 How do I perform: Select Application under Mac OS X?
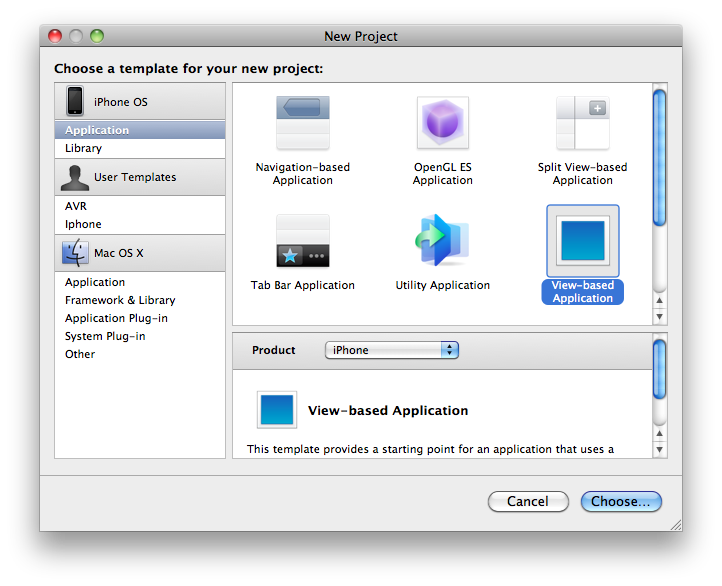[140, 282]
